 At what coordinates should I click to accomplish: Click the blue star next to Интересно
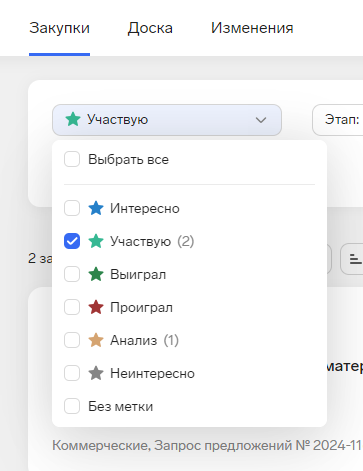point(96,208)
